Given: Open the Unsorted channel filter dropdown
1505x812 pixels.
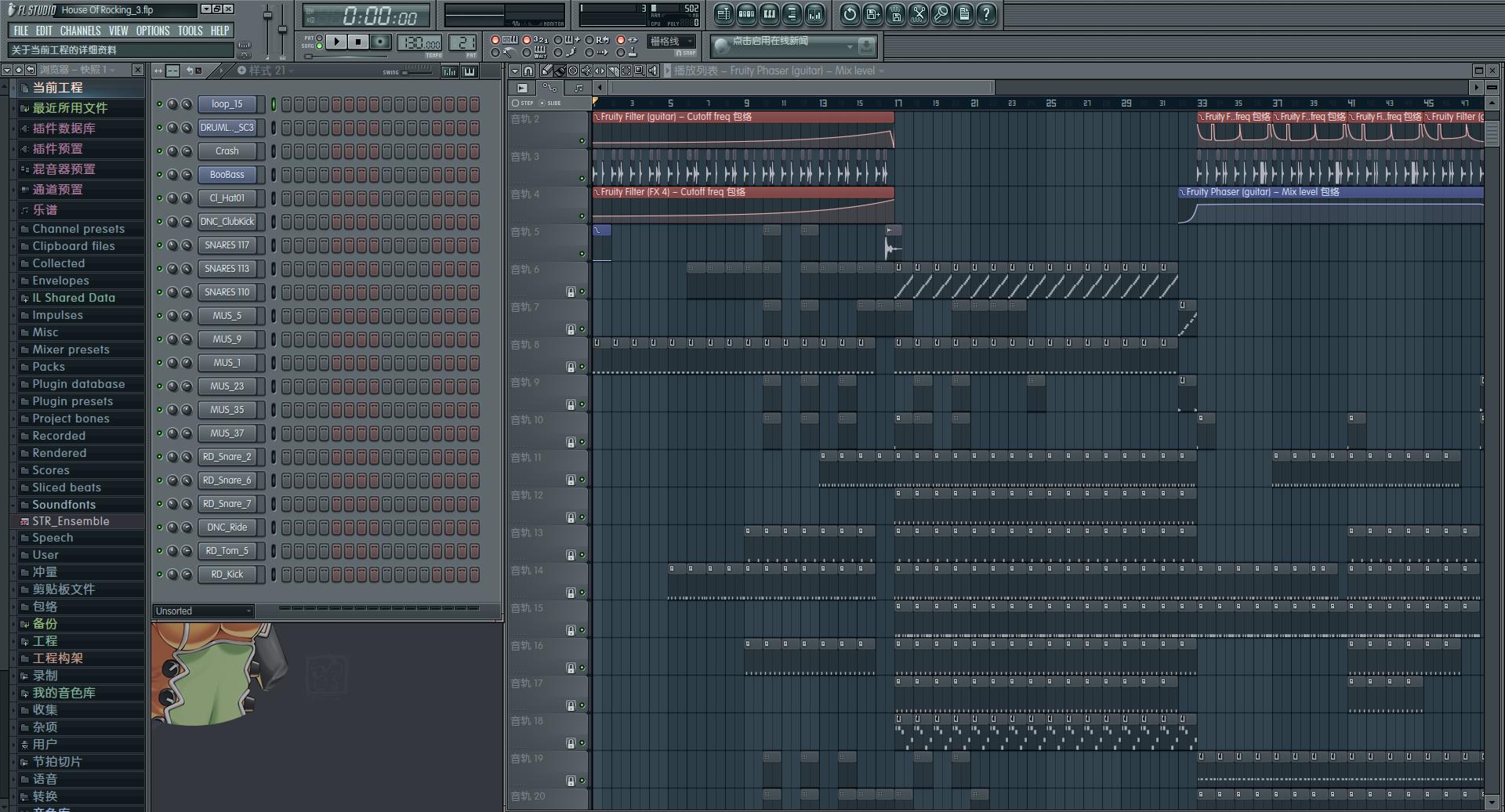Looking at the screenshot, I should 203,611.
